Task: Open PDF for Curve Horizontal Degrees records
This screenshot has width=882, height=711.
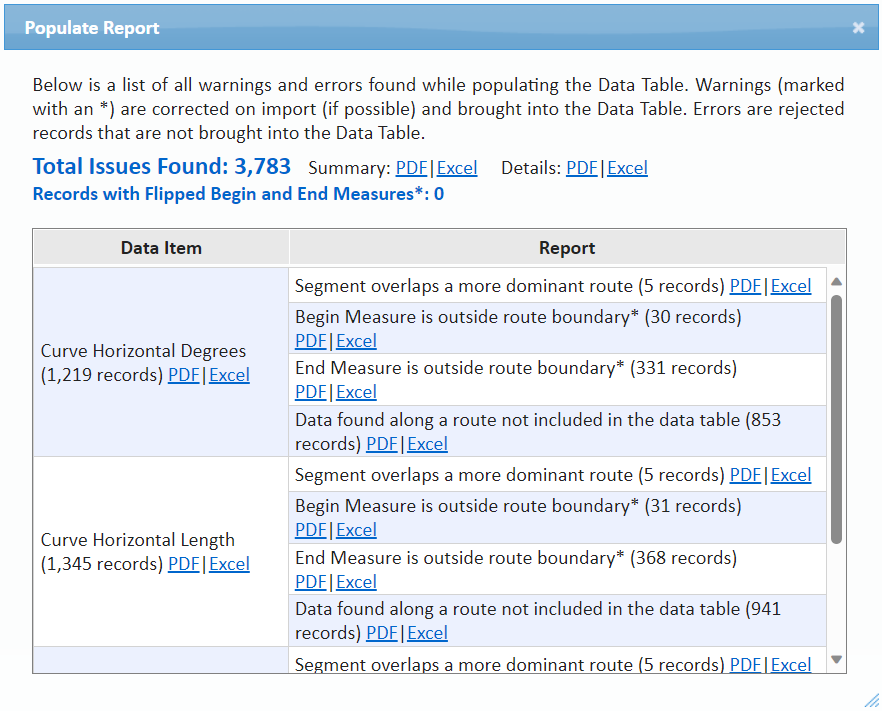Action: (184, 375)
